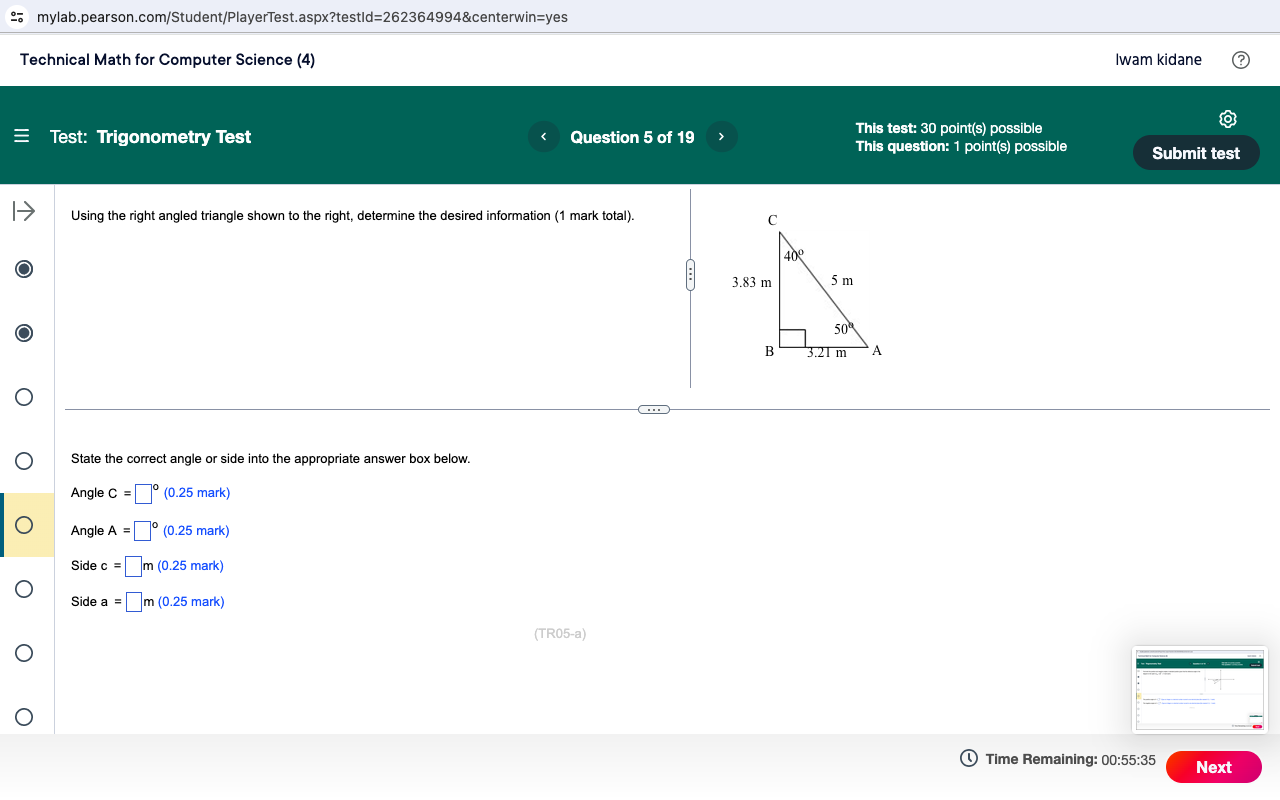Click the profile icon in the browser address bar

(16, 17)
